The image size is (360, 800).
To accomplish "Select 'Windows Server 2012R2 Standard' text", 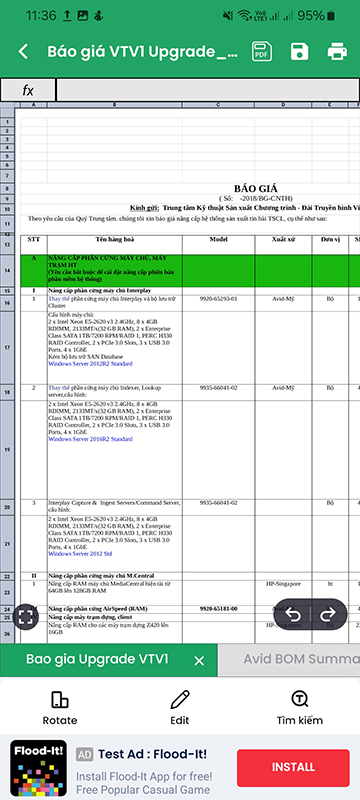I will click(x=90, y=364).
